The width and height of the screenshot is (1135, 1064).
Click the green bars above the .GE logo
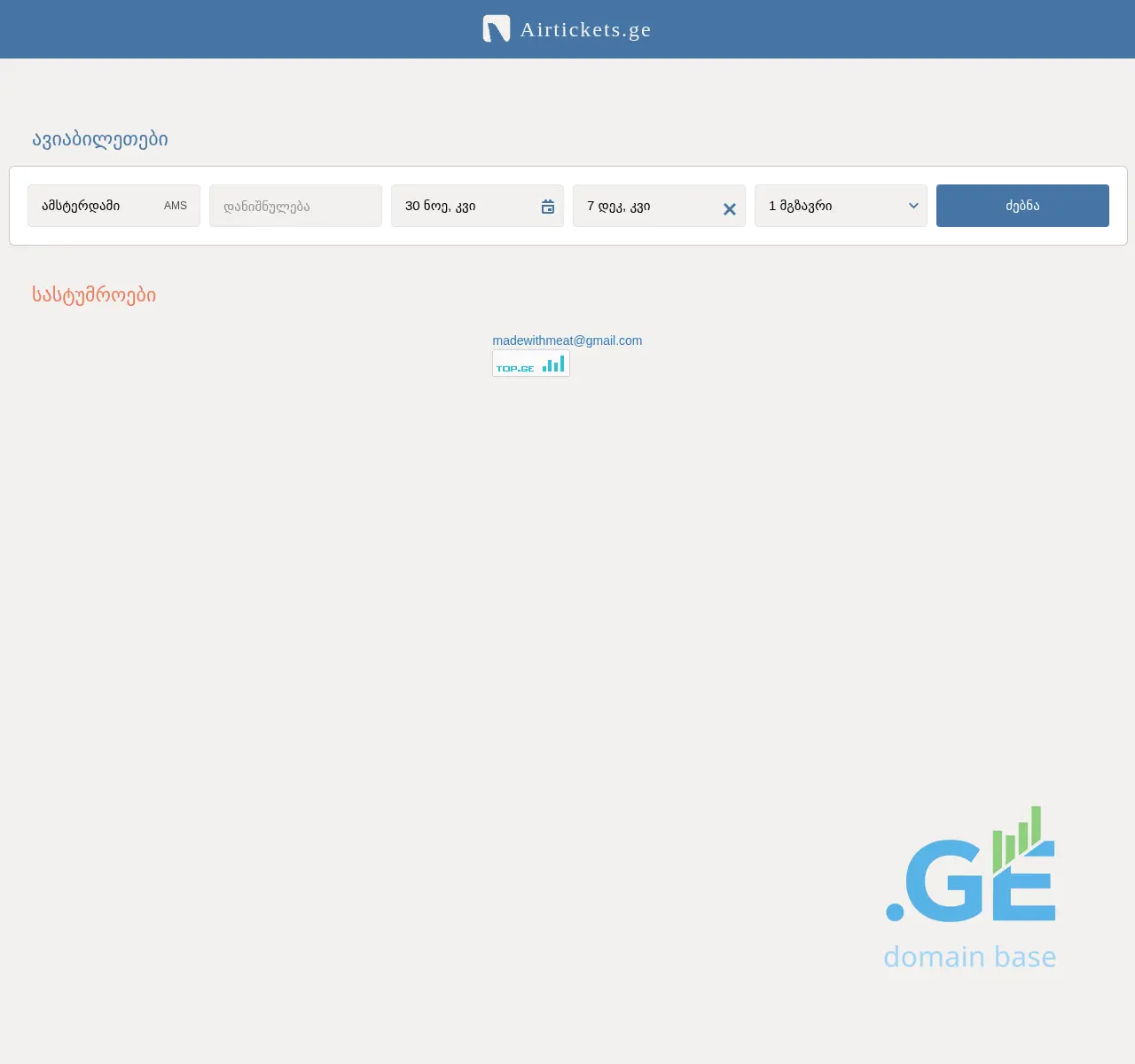(x=1017, y=838)
